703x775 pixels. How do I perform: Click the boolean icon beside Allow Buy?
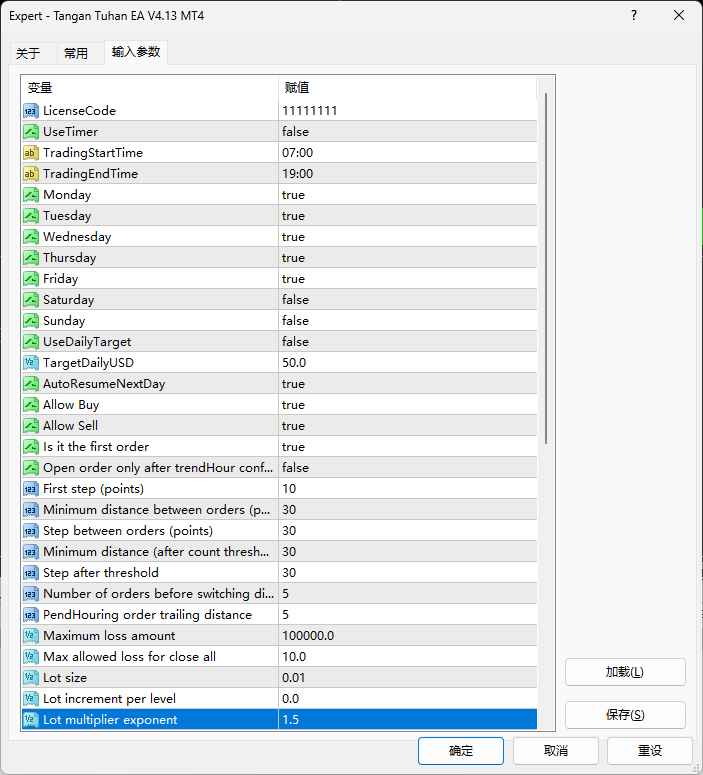point(31,405)
